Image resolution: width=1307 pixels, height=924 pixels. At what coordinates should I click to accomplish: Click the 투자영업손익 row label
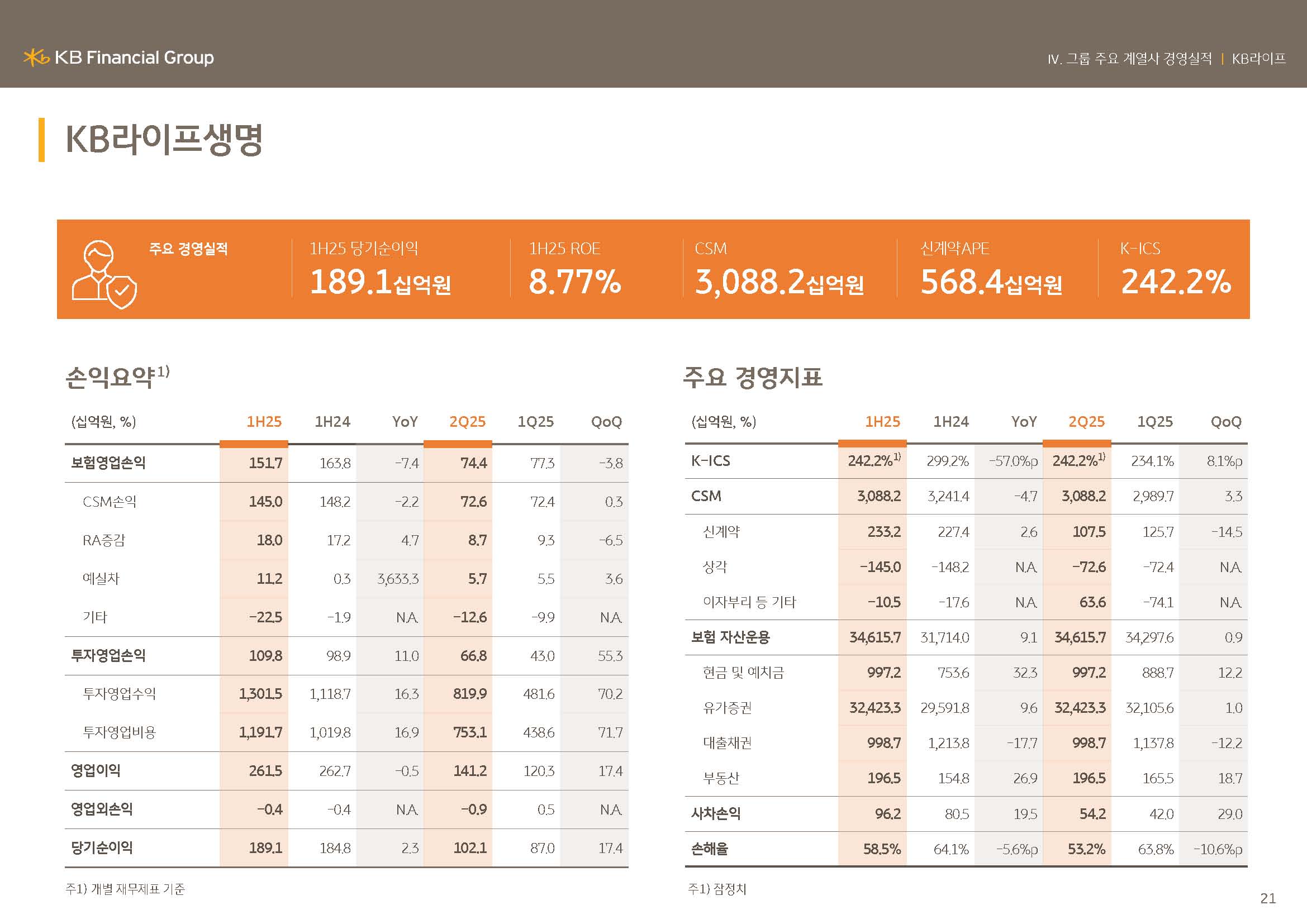click(108, 655)
